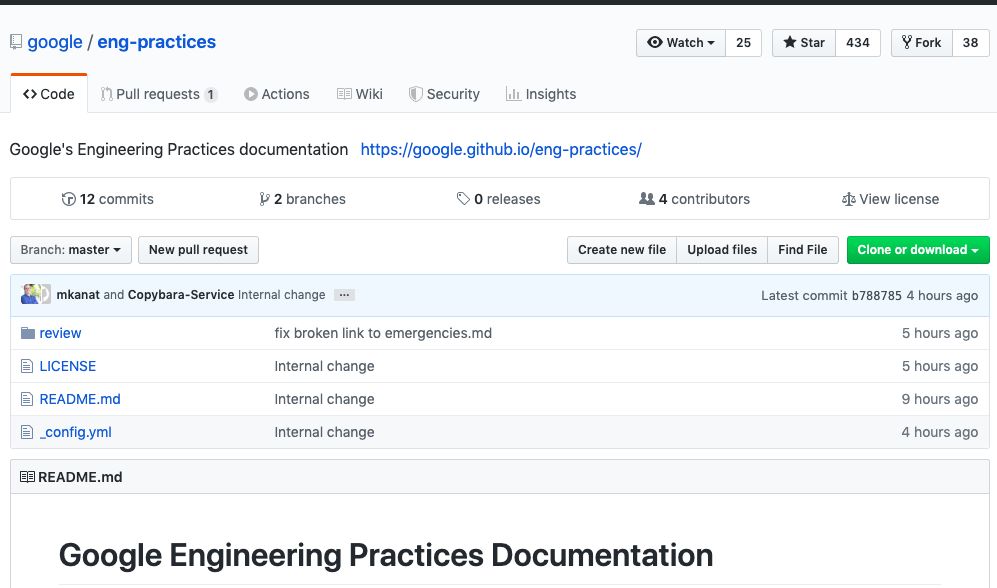This screenshot has width=997, height=588.
Task: Open the google.github.io/eng-practices link
Action: [x=501, y=149]
